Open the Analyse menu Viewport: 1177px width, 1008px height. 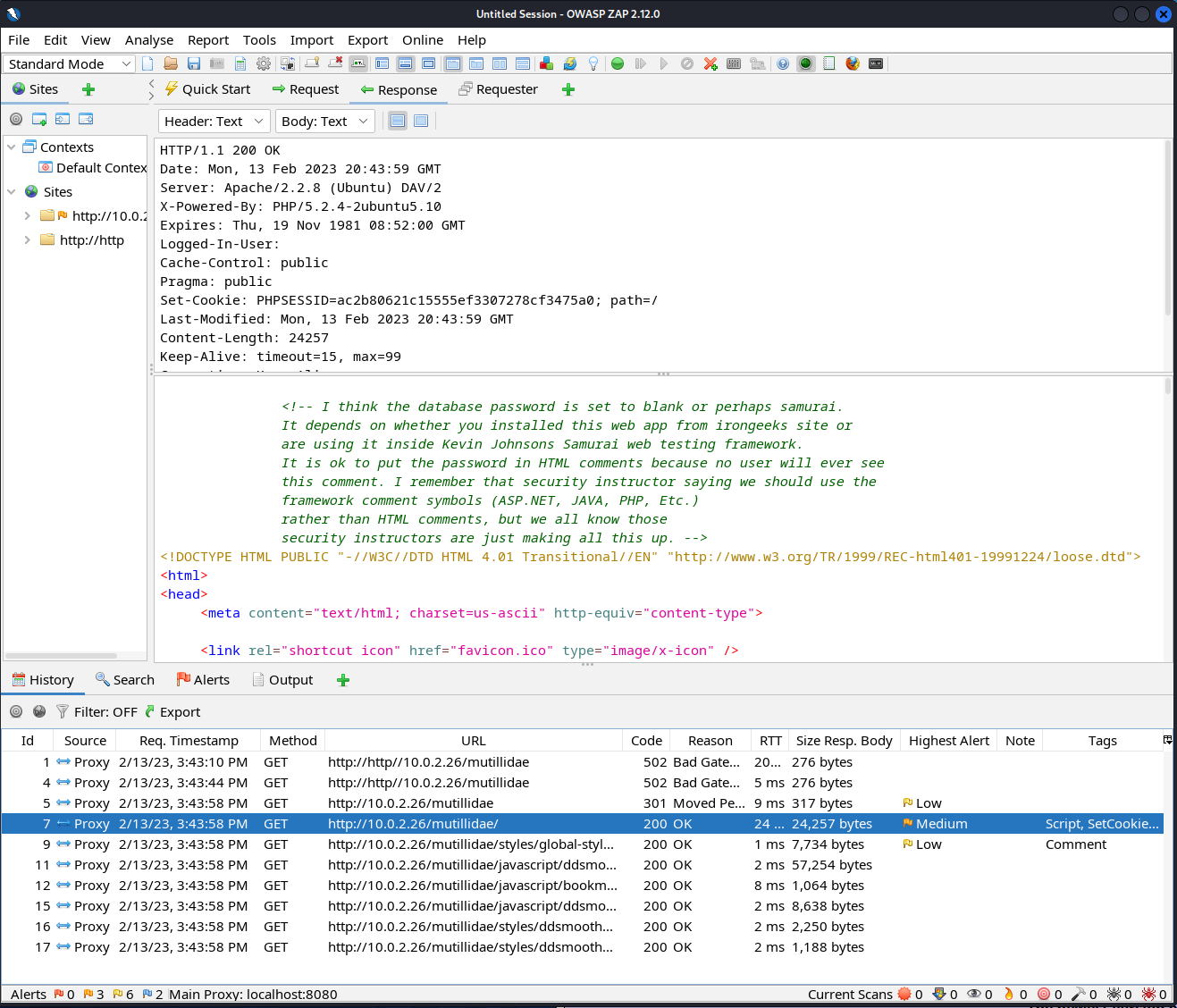[x=149, y=40]
